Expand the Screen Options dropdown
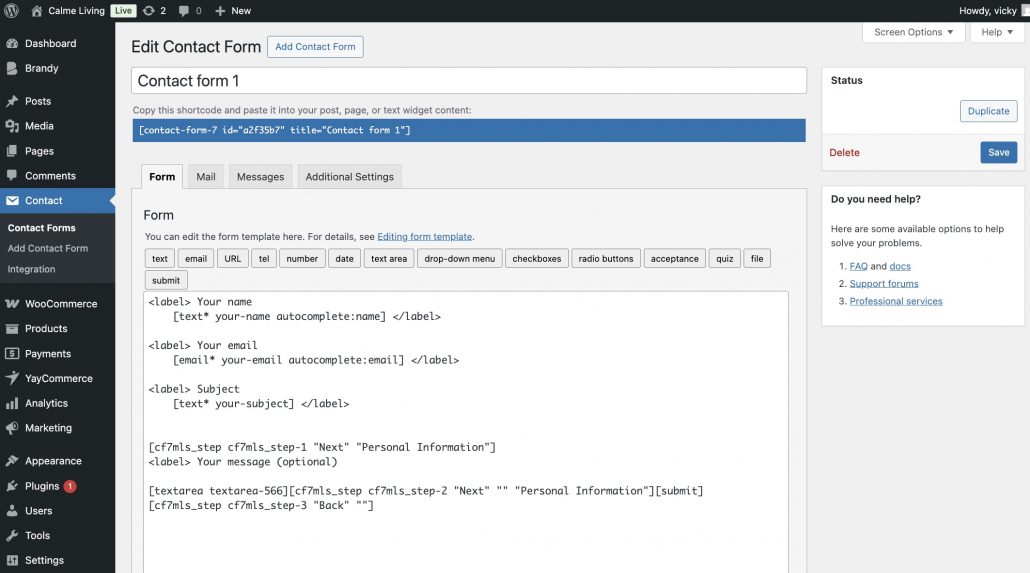Viewport: 1030px width, 573px height. click(x=913, y=32)
